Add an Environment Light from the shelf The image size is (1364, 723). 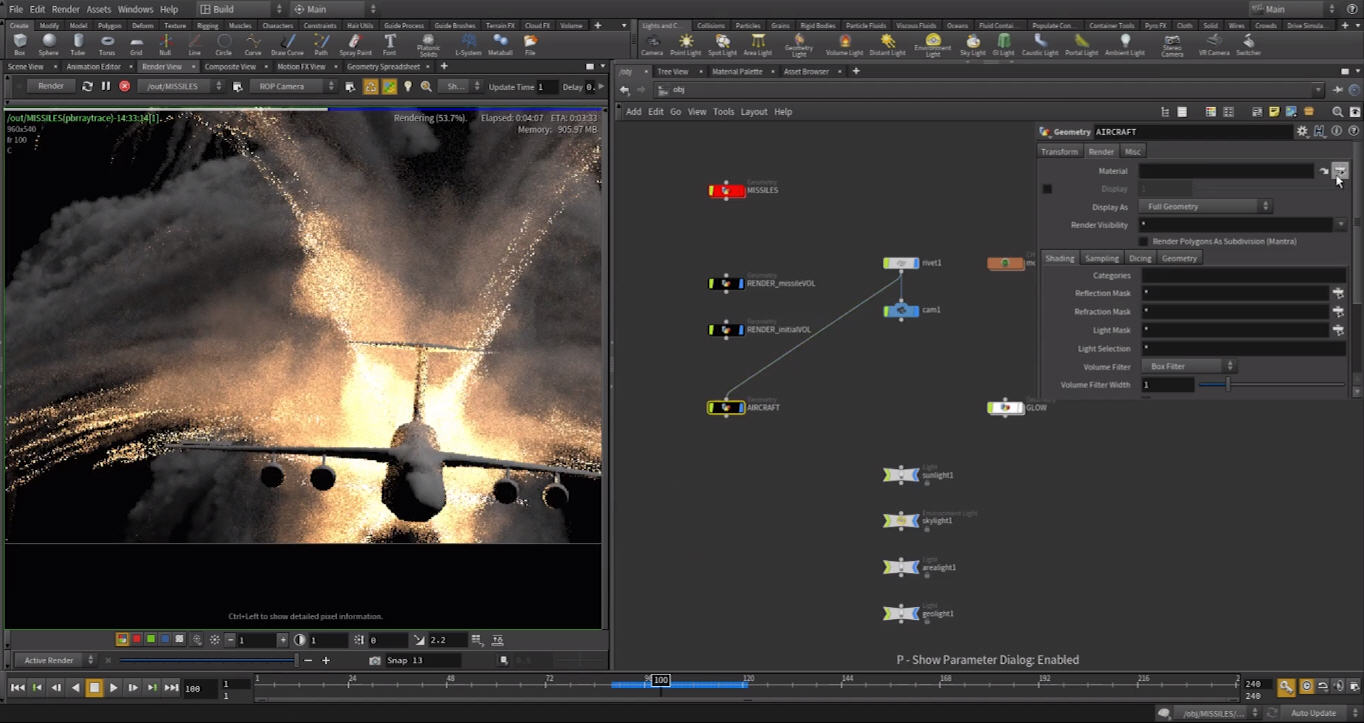(x=933, y=44)
